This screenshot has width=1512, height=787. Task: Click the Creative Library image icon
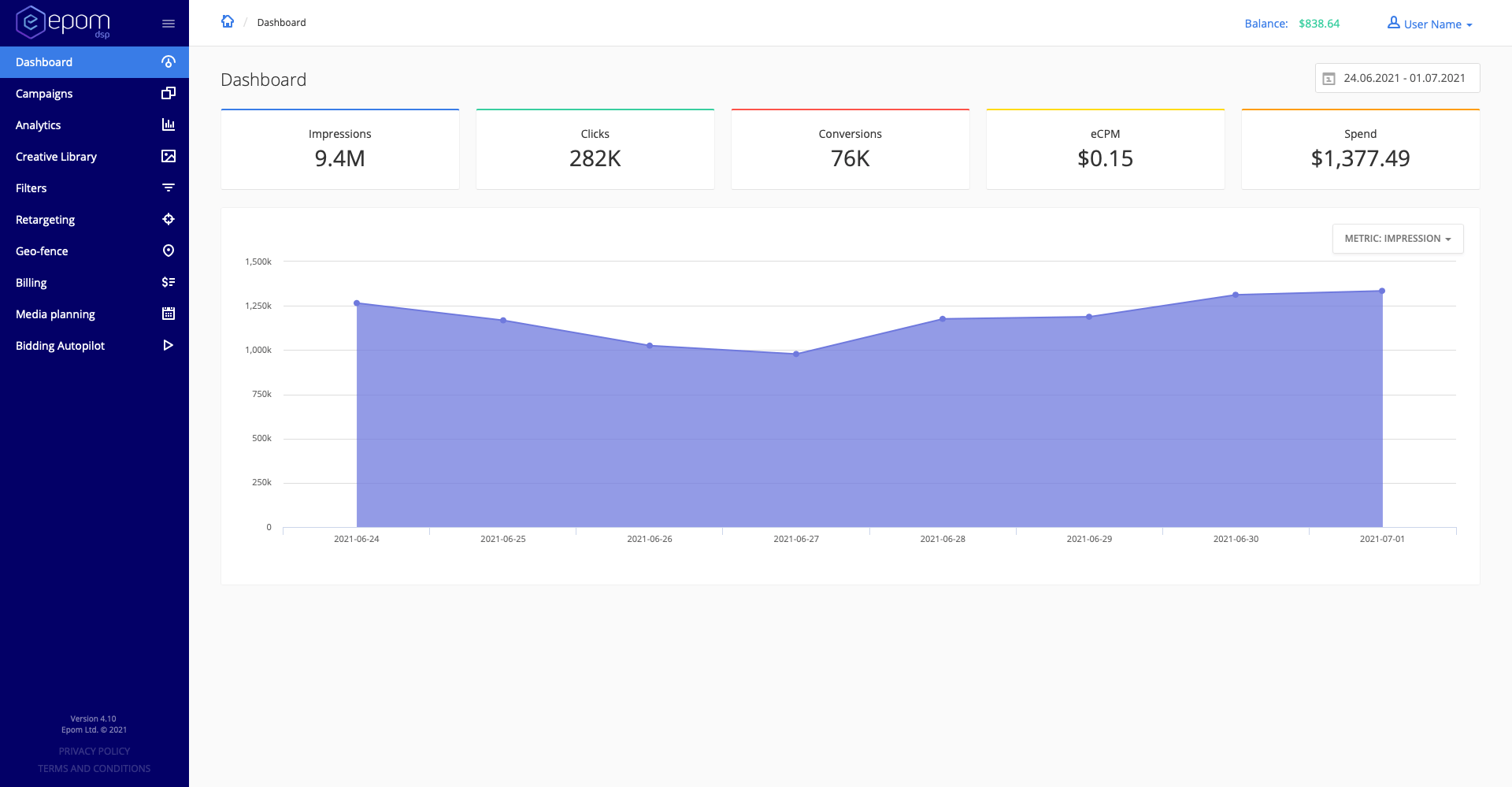pyautogui.click(x=169, y=156)
